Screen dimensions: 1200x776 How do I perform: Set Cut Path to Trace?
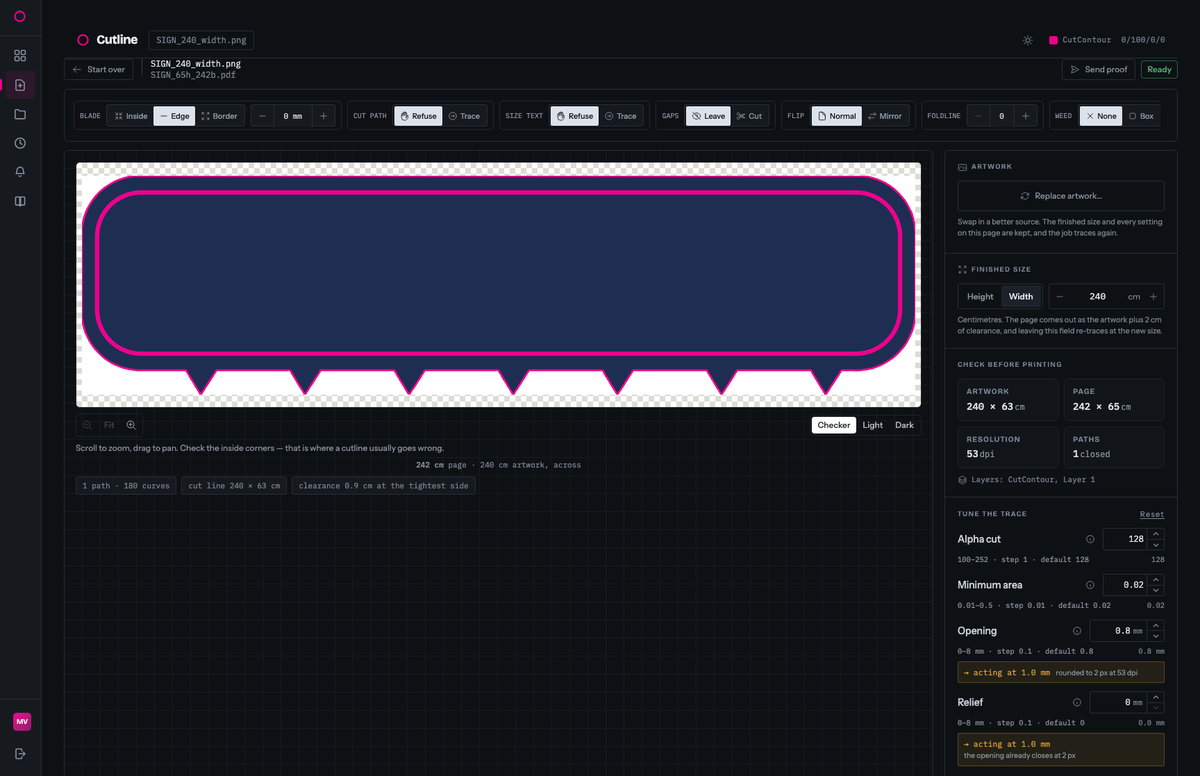[464, 116]
